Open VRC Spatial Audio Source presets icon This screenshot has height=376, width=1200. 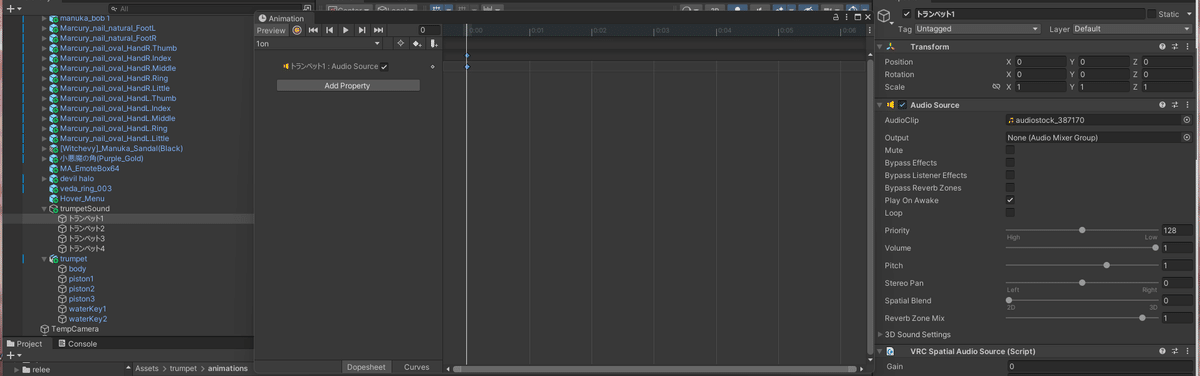point(1175,352)
